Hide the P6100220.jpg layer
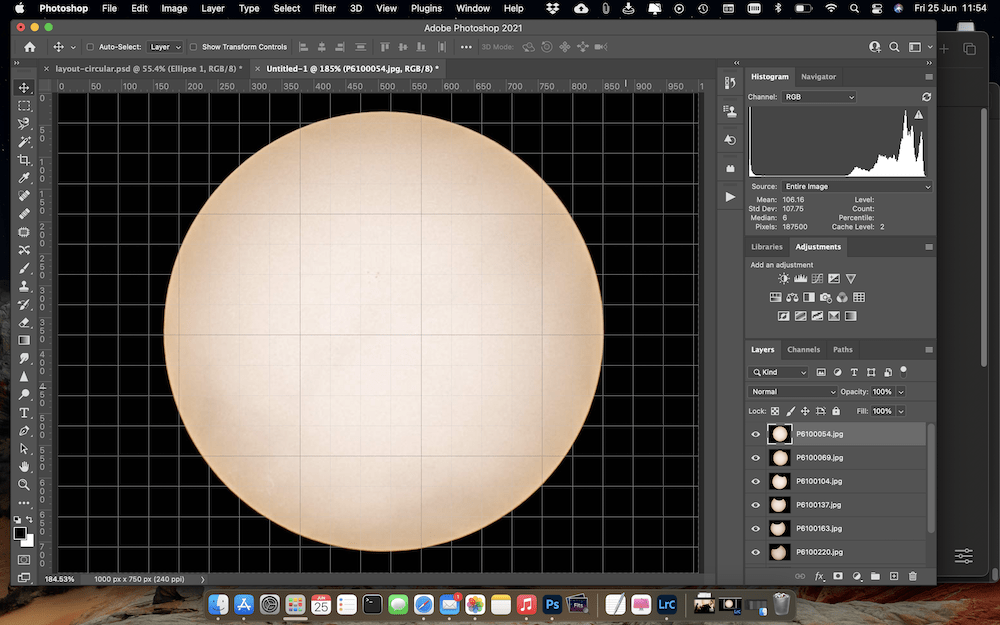 756,552
